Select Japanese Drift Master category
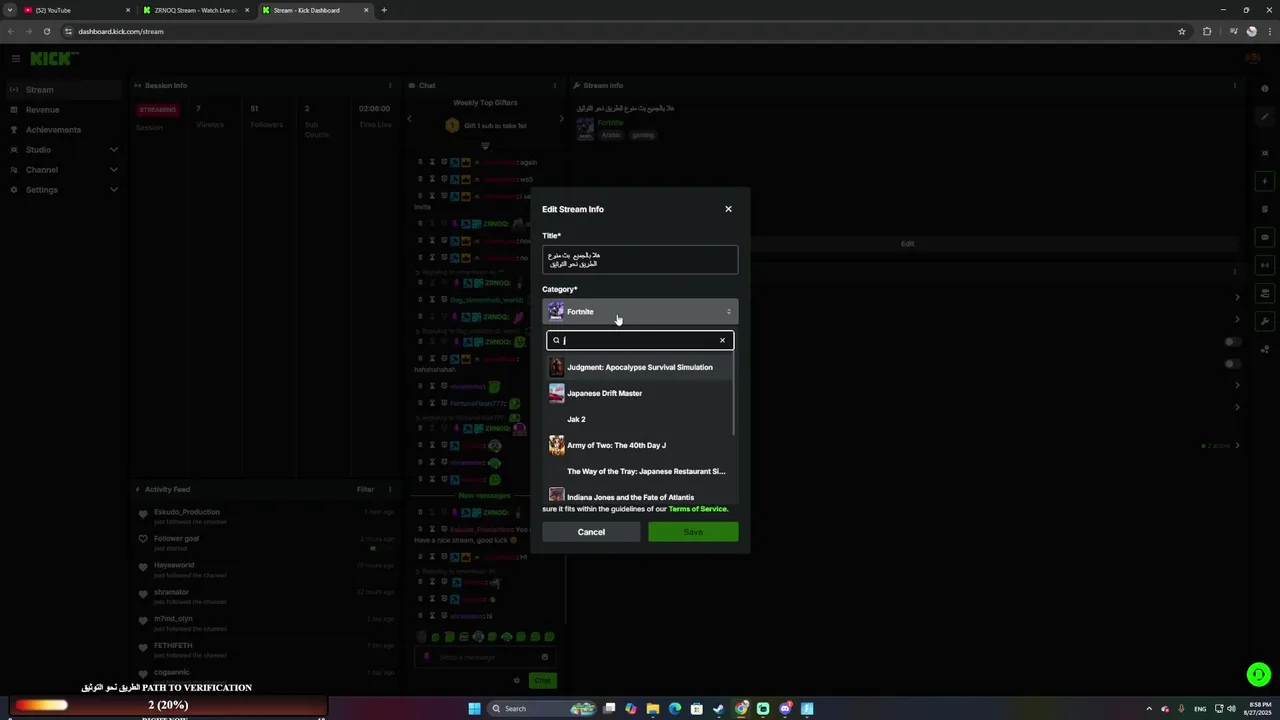 point(640,393)
